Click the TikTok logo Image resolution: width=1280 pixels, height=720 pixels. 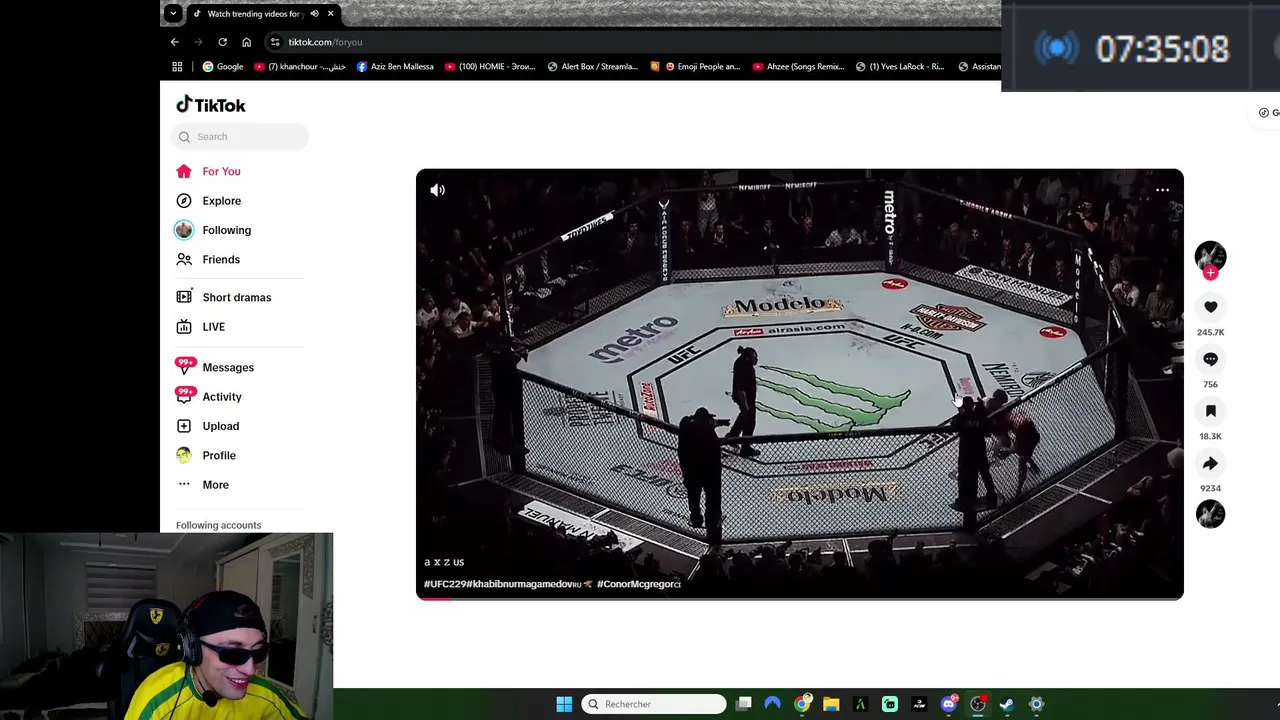point(211,105)
